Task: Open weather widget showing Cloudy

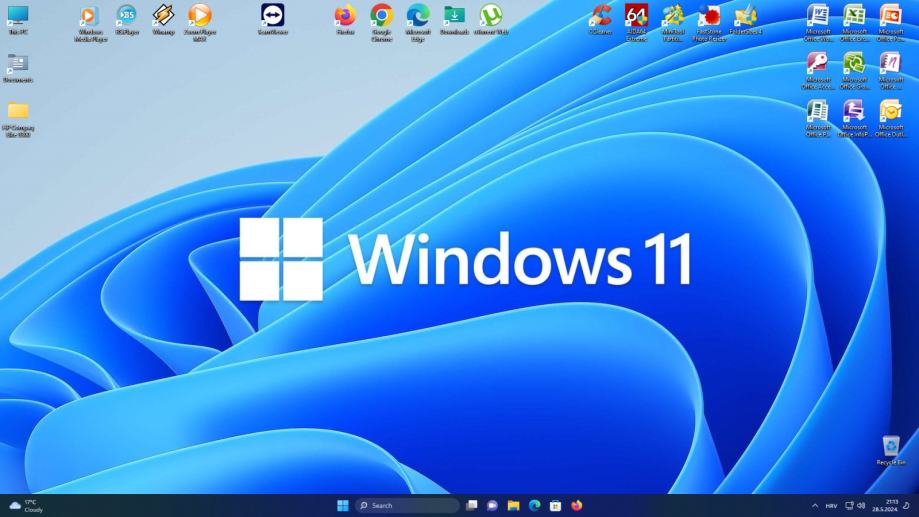Action: pyautogui.click(x=26, y=506)
